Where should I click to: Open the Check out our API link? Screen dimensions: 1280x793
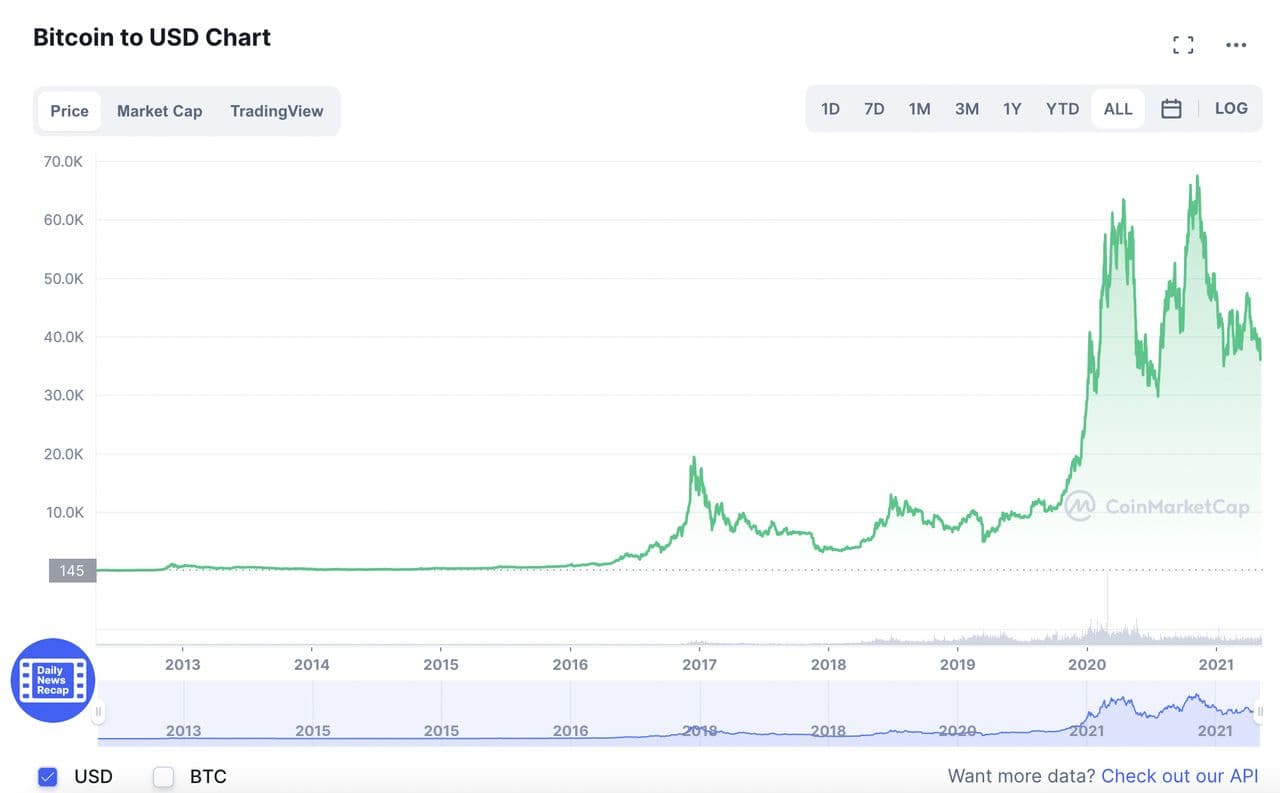tap(1179, 776)
